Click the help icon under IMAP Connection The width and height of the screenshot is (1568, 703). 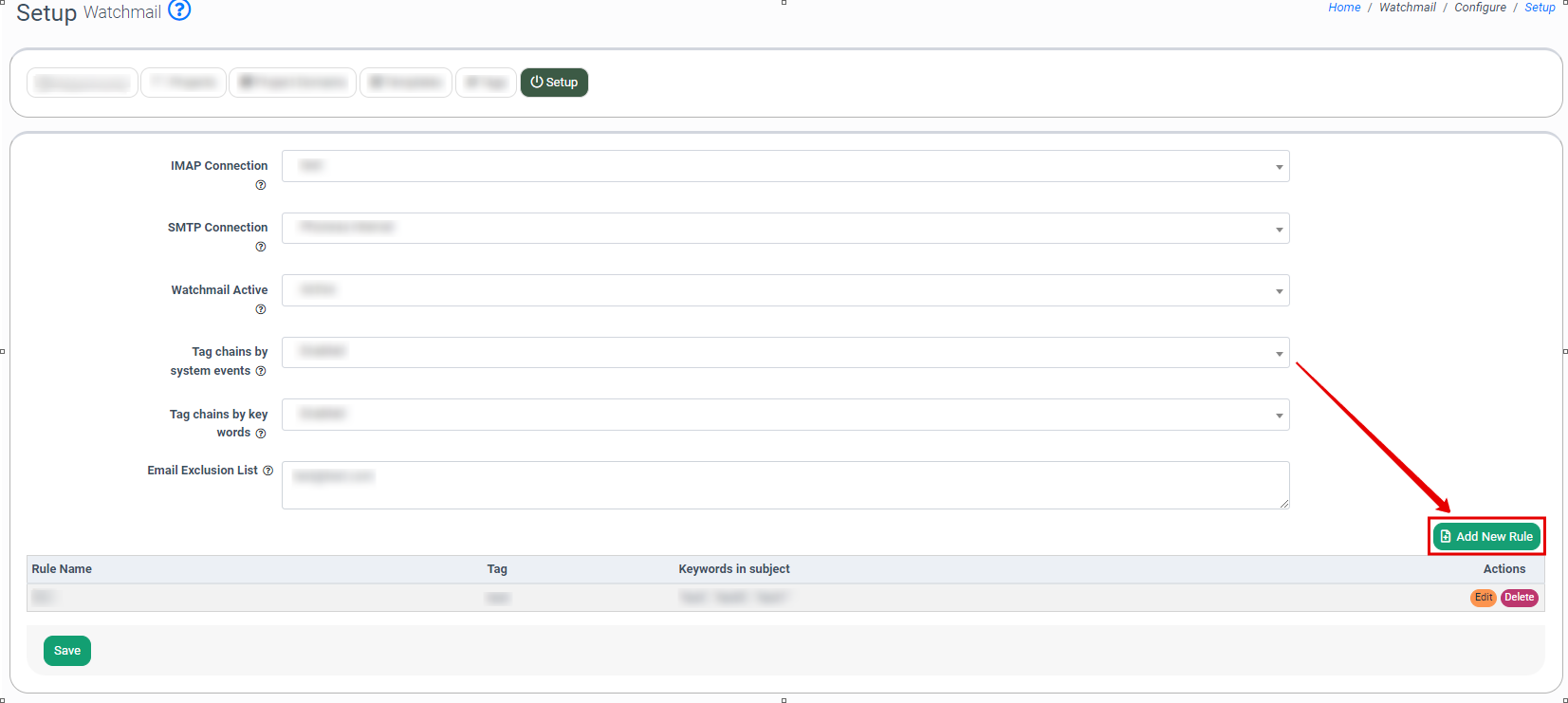[x=261, y=185]
